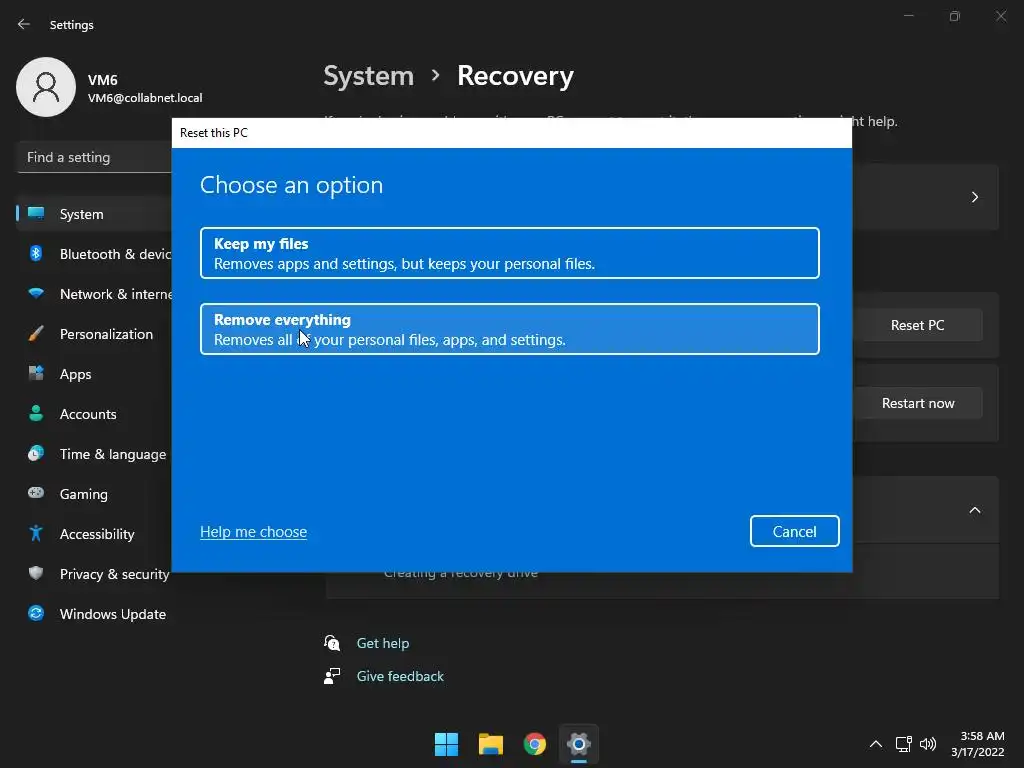This screenshot has width=1024, height=768.
Task: Click the System monitor icon in sidebar
Action: pos(36,213)
